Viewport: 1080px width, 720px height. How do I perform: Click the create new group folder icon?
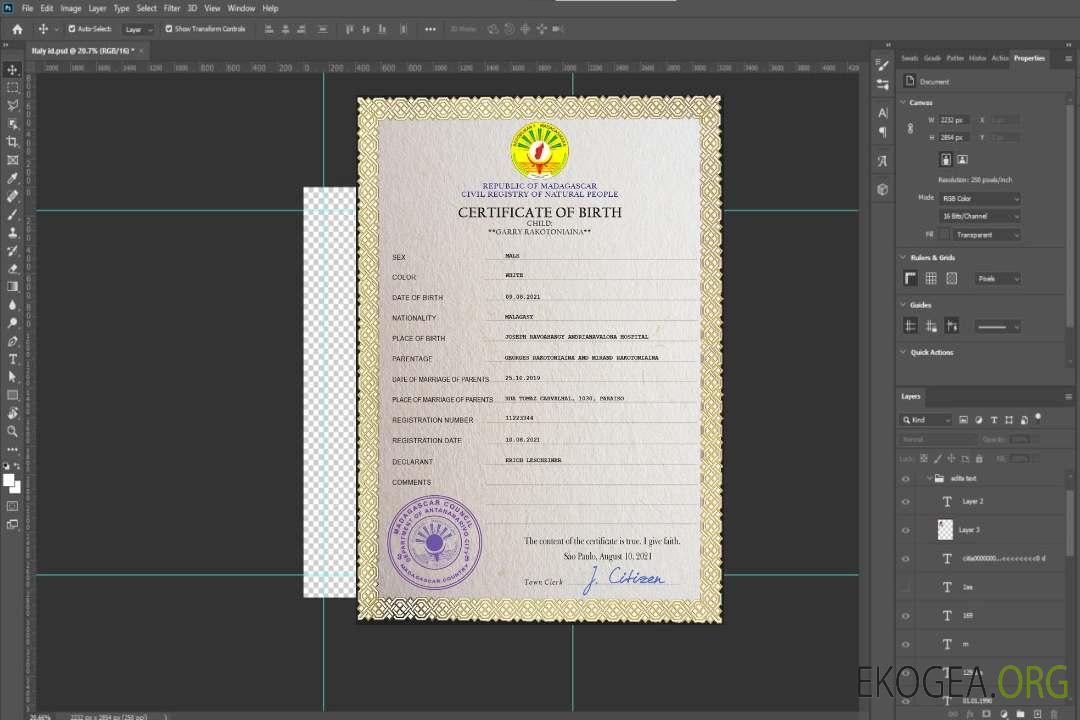click(x=1020, y=714)
